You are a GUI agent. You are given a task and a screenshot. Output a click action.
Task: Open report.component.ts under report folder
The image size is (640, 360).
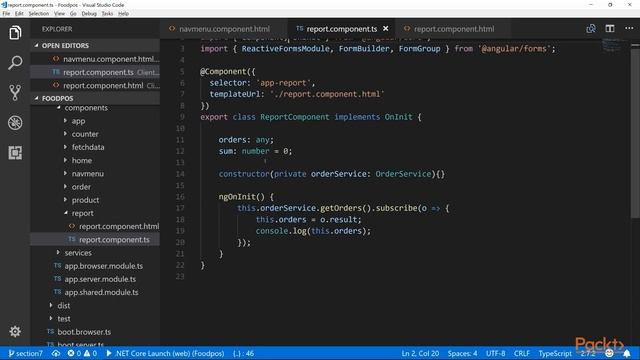(x=95, y=240)
